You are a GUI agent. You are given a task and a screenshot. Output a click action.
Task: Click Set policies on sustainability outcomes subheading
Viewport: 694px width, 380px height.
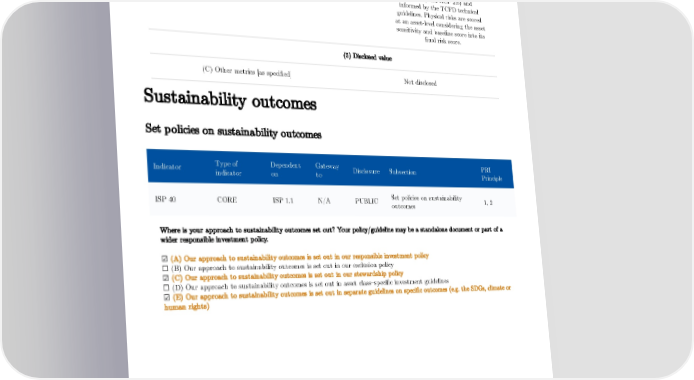pos(233,131)
